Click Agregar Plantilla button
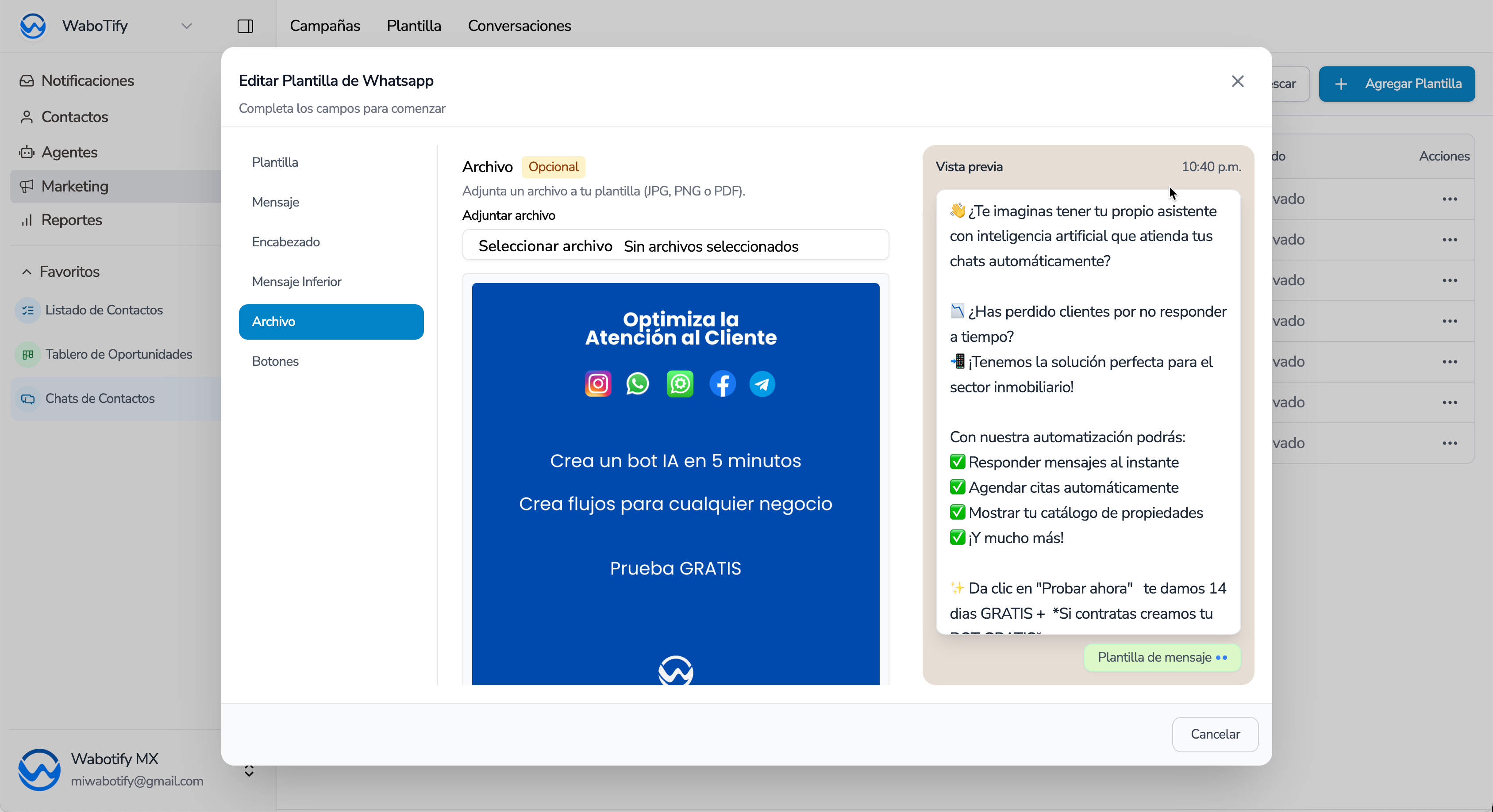Screen dimensions: 1493x812 coord(1396,84)
